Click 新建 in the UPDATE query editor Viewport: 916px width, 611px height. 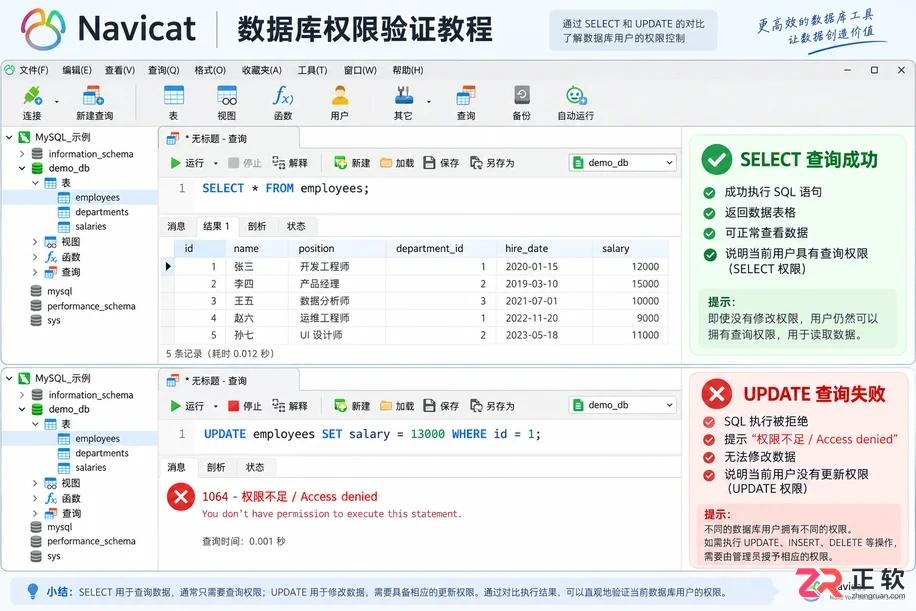(352, 406)
